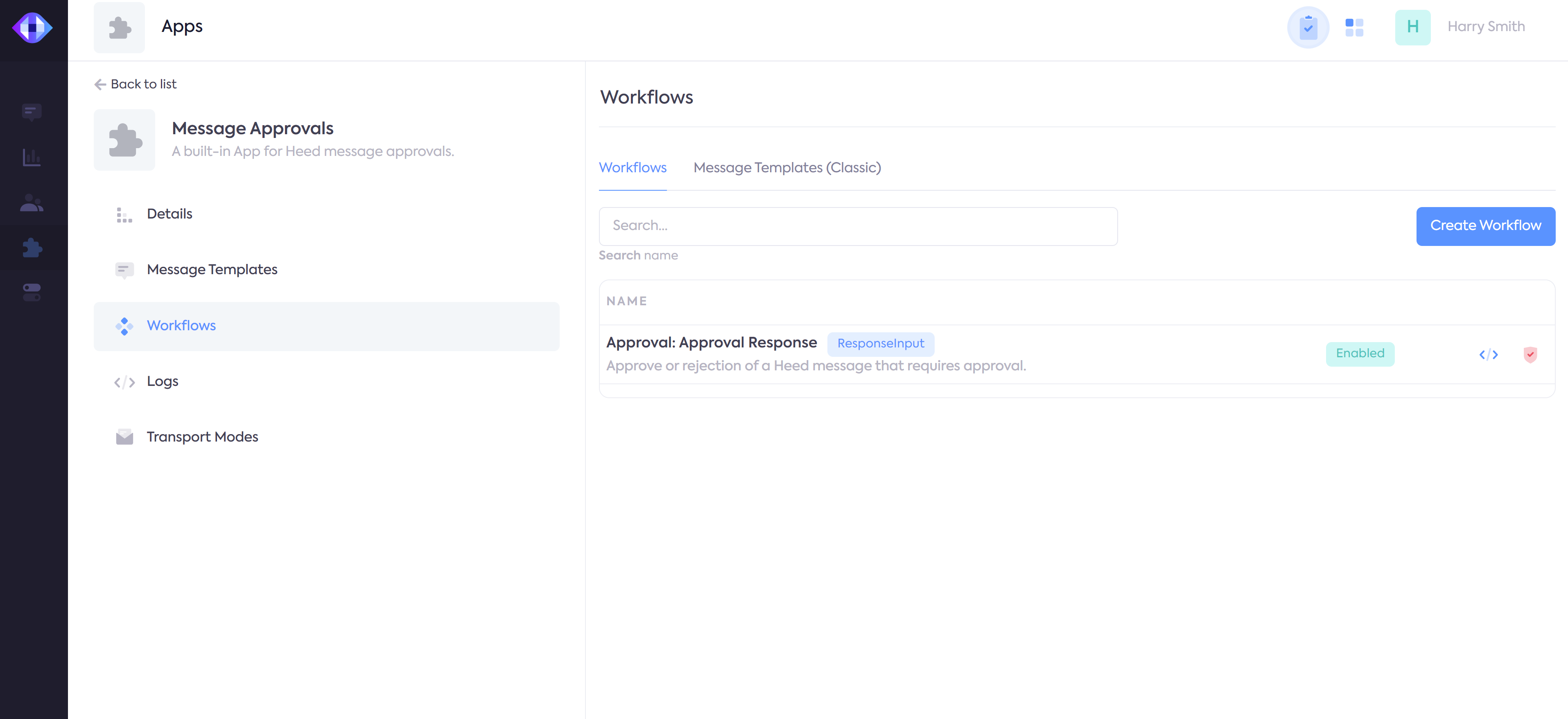Open the analytics chart icon in sidebar
The image size is (1568, 719).
(x=32, y=158)
